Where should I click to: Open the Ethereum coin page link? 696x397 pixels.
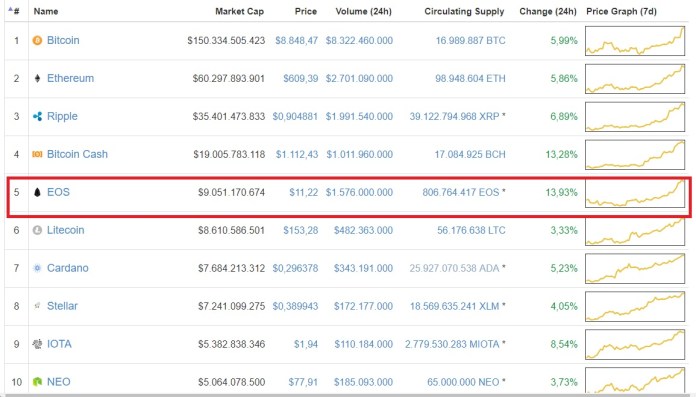71,79
